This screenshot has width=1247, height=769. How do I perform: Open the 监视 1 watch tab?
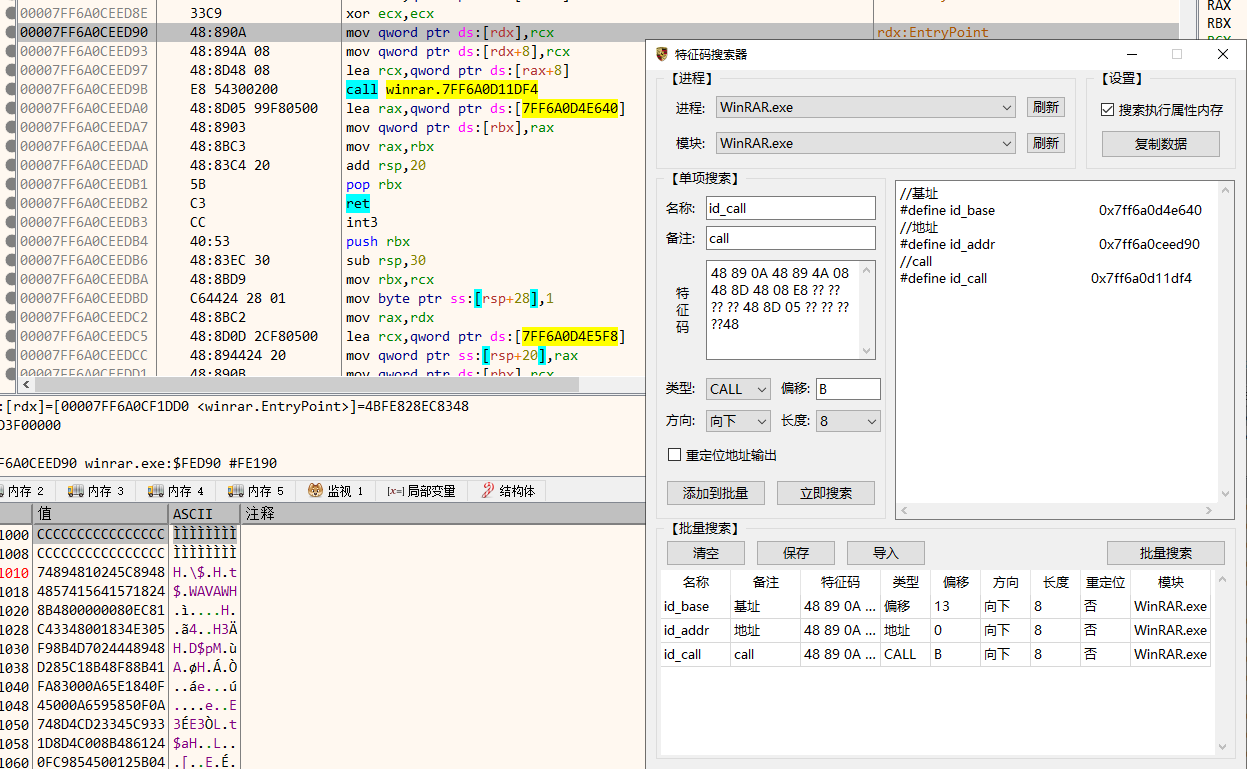336,491
